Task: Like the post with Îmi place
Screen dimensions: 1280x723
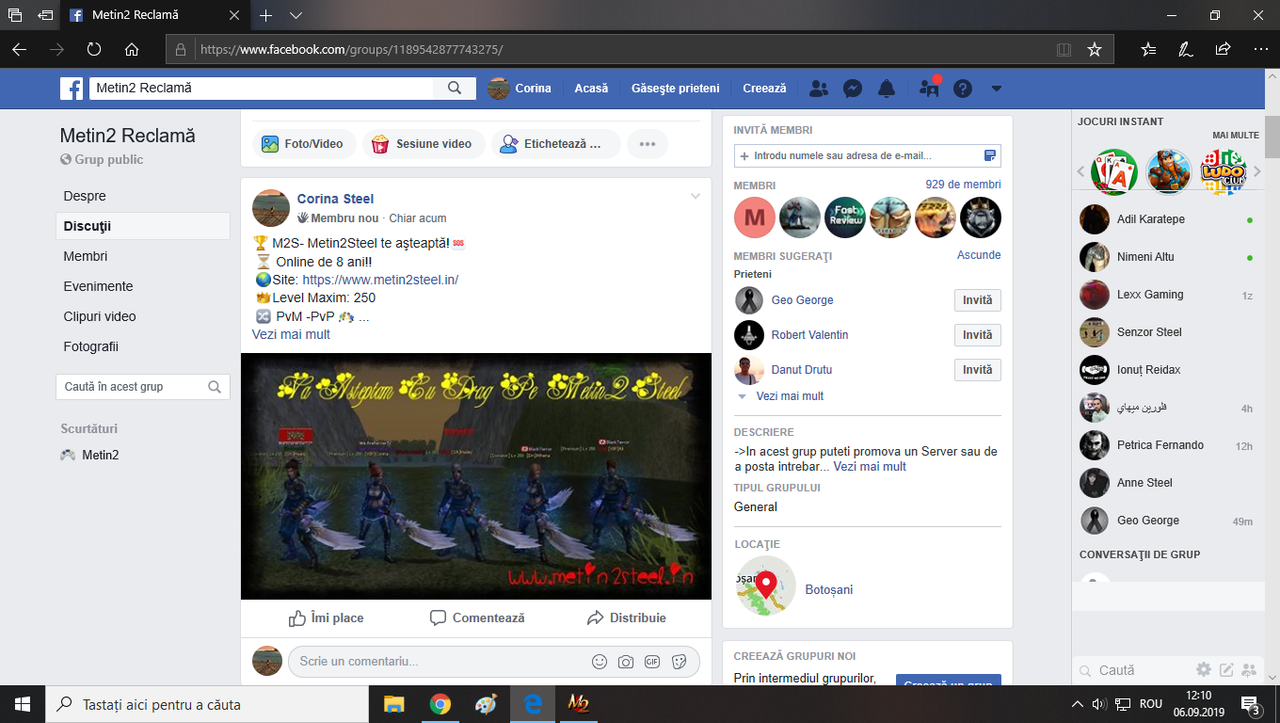Action: [x=326, y=618]
